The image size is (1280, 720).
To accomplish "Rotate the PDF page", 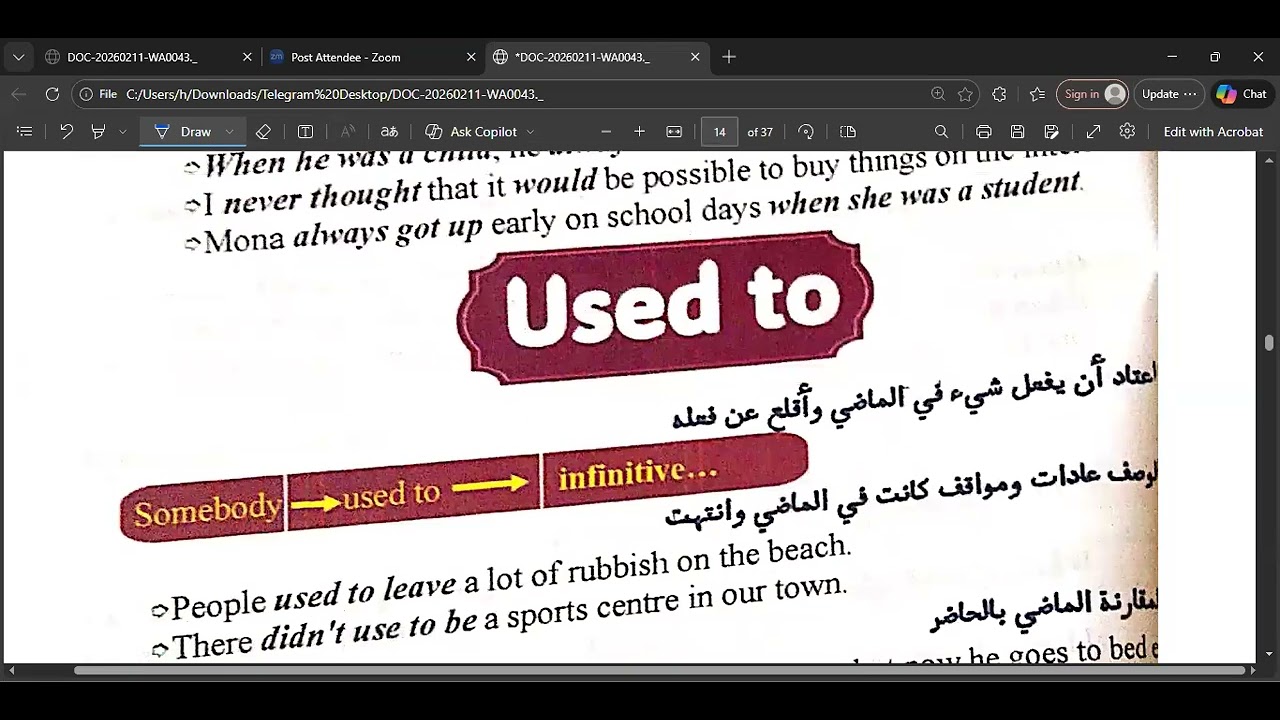I will (806, 131).
